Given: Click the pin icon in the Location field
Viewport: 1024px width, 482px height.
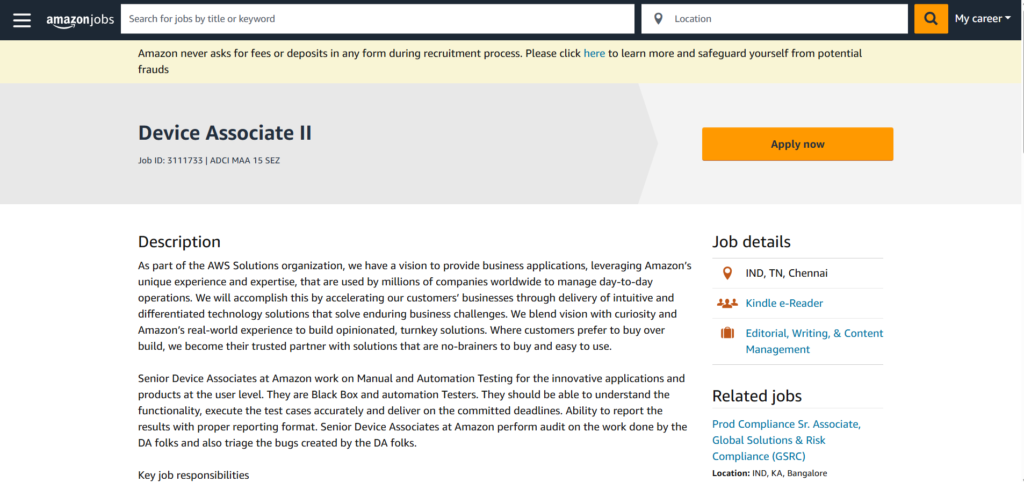Looking at the screenshot, I should (x=658, y=19).
